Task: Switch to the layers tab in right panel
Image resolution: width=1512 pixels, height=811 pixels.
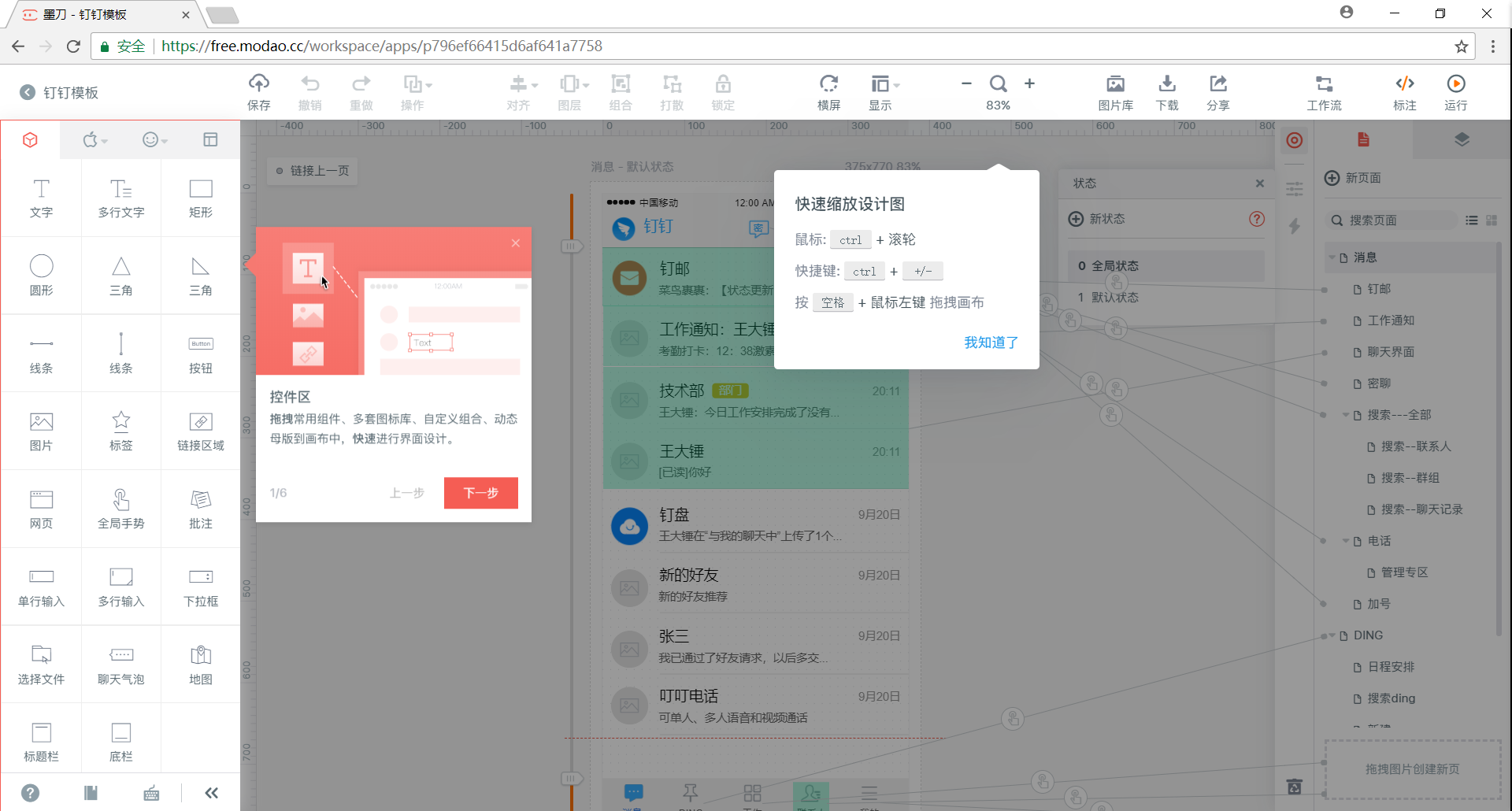Action: pos(1462,139)
